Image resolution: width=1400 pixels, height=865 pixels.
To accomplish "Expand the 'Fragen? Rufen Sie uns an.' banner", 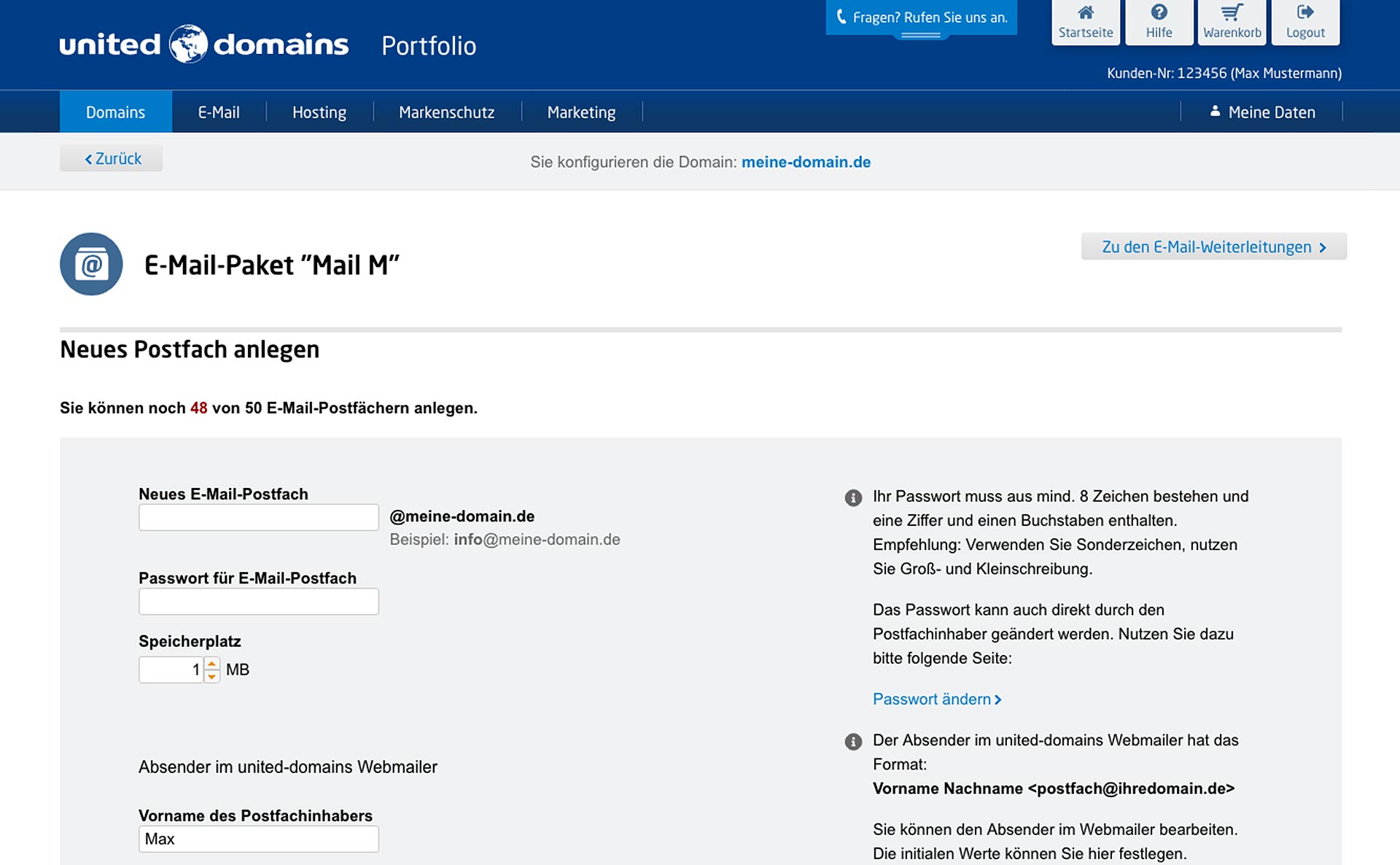I will point(921,18).
